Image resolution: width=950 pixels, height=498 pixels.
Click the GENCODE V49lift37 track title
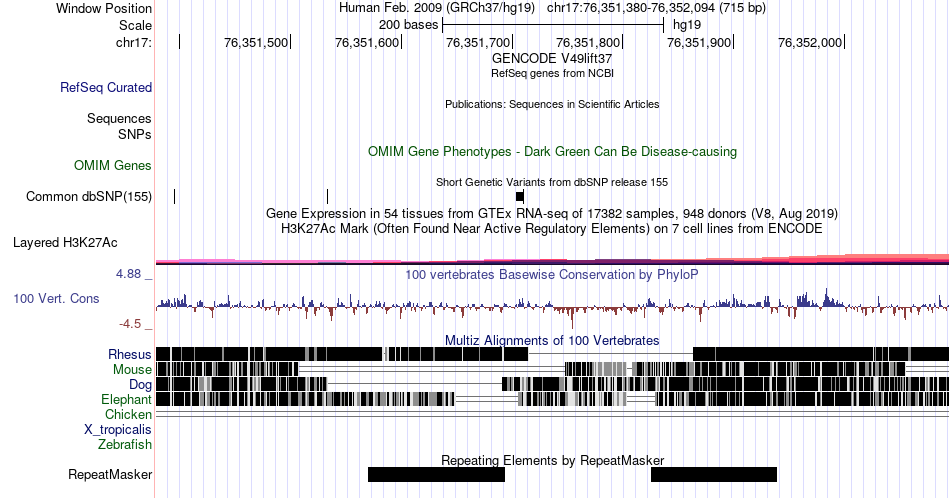tap(552, 59)
